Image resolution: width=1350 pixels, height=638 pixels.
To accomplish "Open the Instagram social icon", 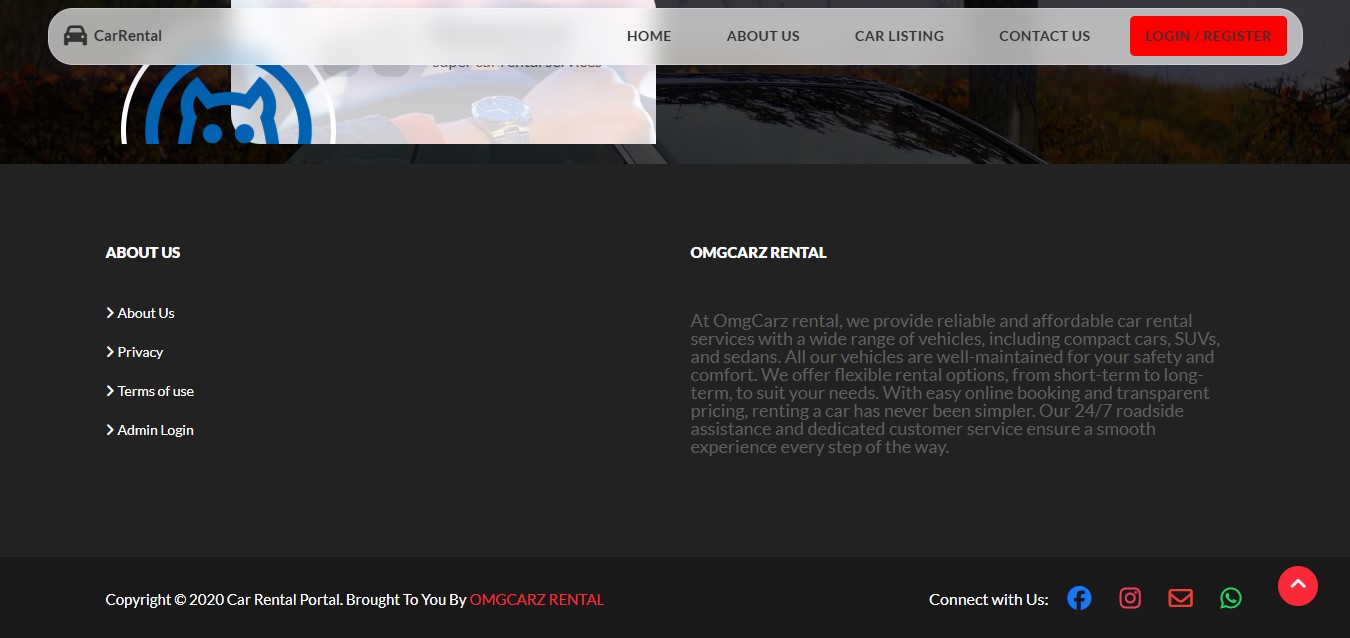I will click(1130, 598).
